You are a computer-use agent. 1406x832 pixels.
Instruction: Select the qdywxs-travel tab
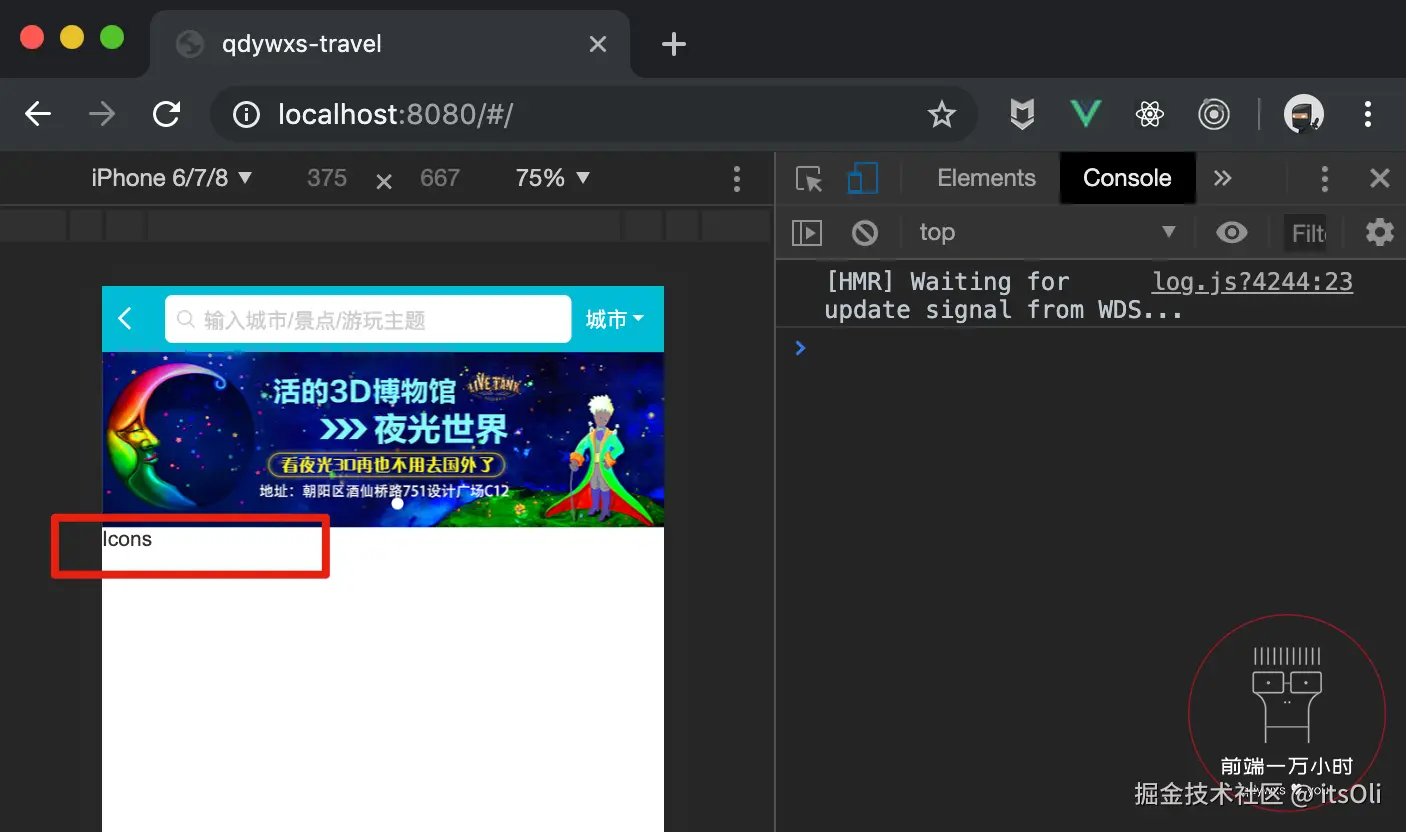click(x=390, y=44)
